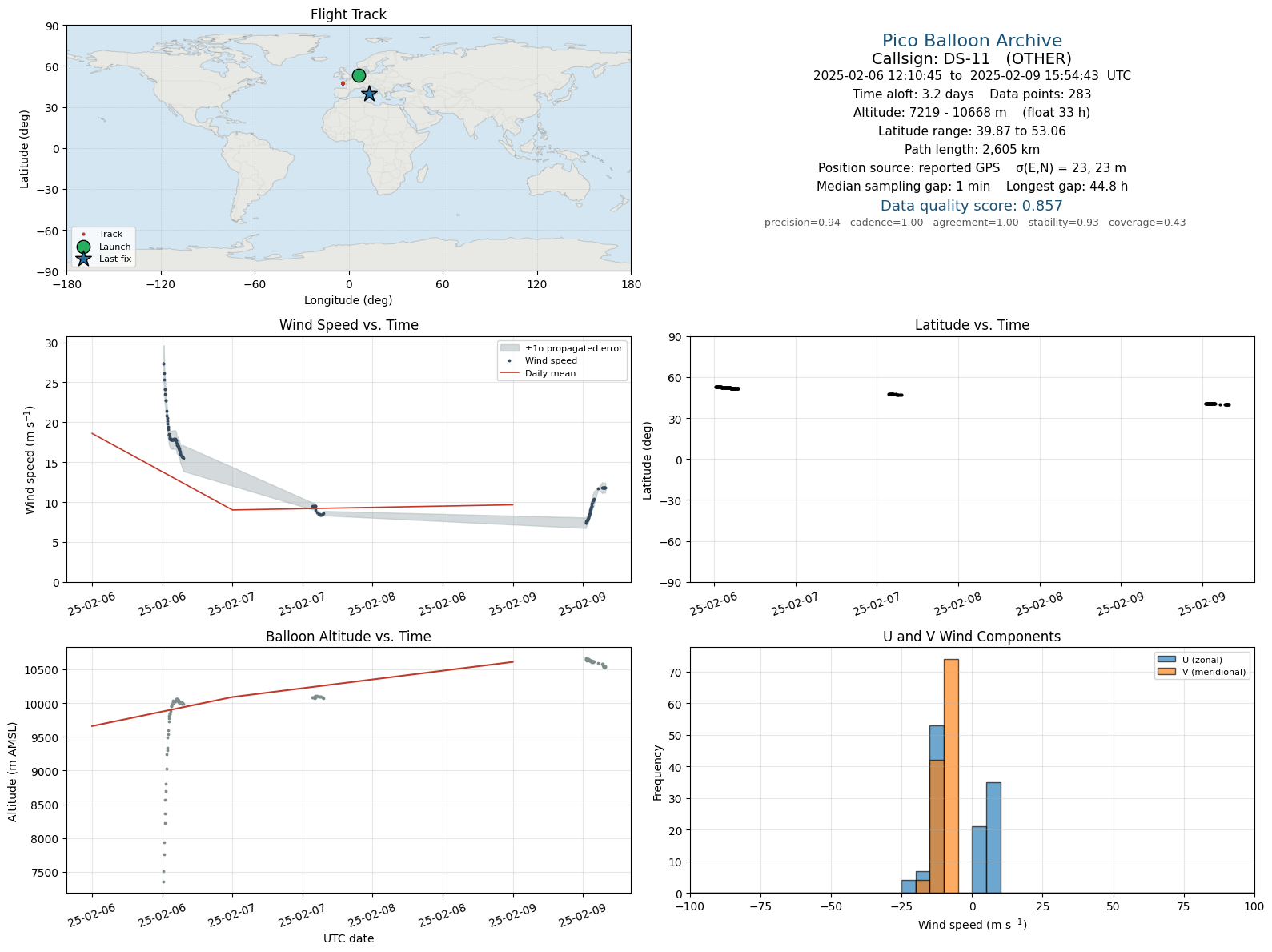Select the flight date range UTC line
The image size is (1272, 952).
pos(972,76)
